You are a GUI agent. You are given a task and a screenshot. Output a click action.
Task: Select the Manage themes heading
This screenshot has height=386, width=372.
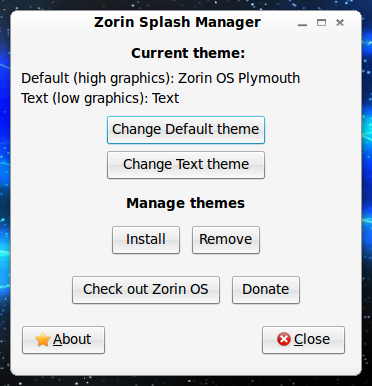(186, 203)
